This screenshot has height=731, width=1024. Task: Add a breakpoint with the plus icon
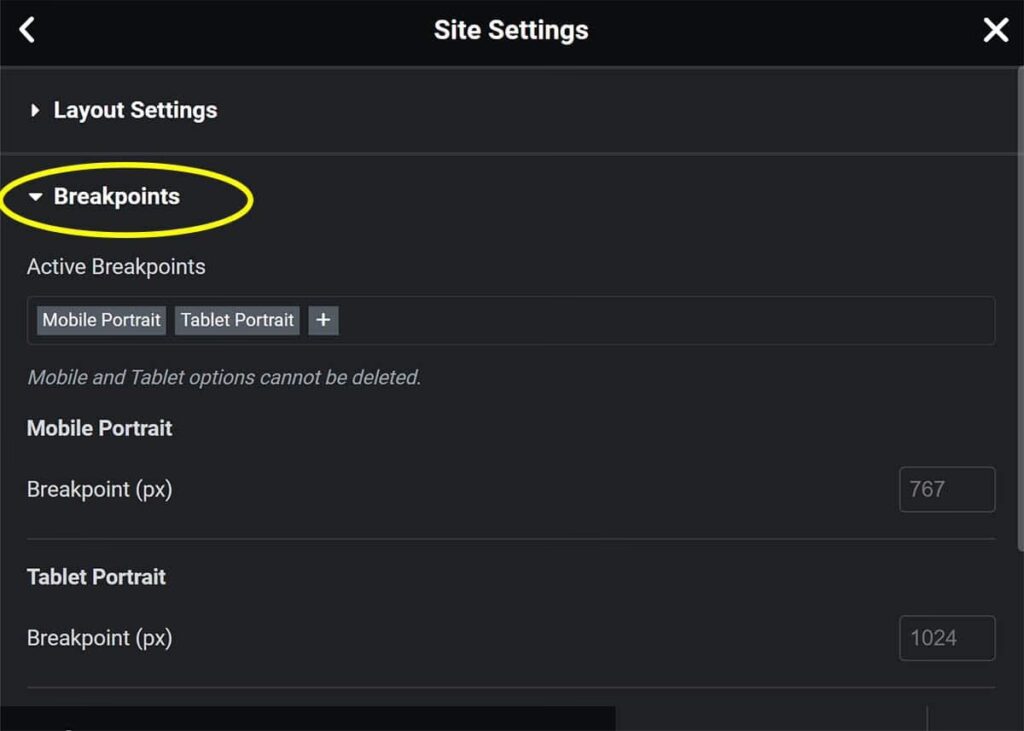pos(323,320)
